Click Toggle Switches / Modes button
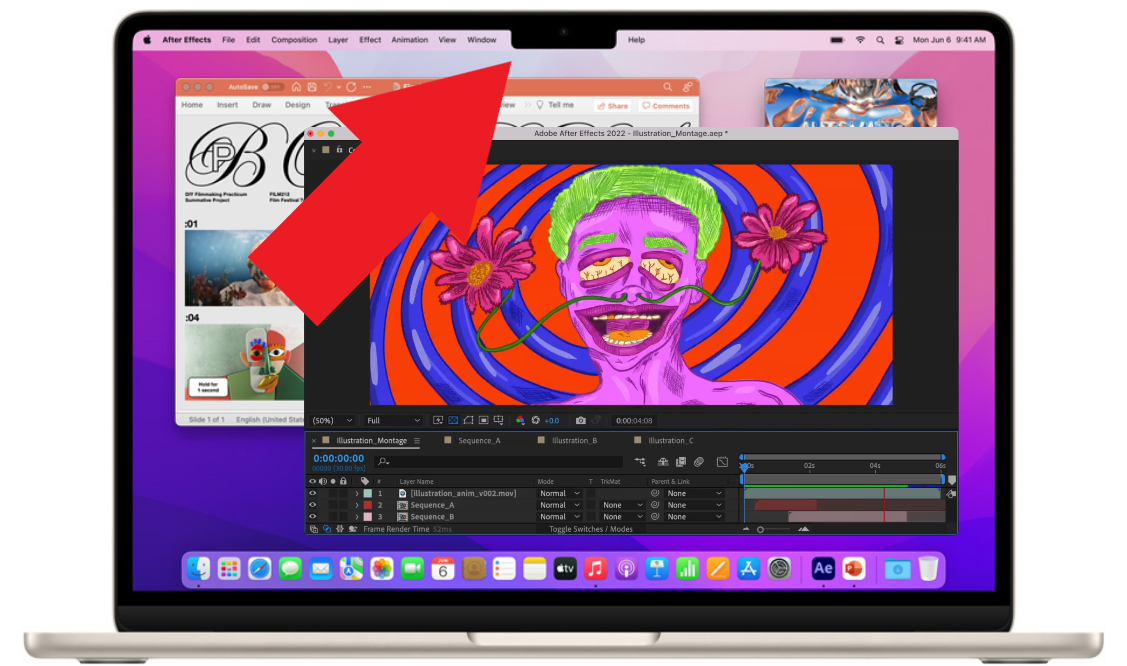 591,529
